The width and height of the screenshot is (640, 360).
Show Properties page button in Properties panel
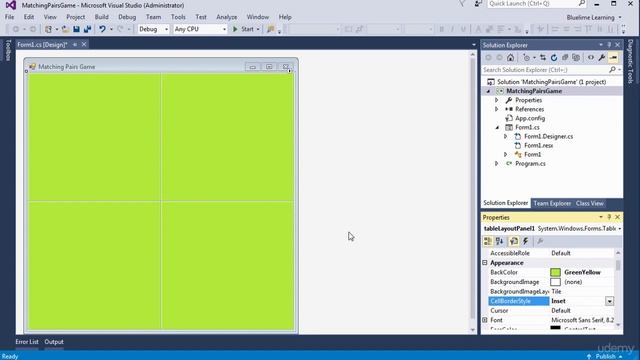coord(514,241)
